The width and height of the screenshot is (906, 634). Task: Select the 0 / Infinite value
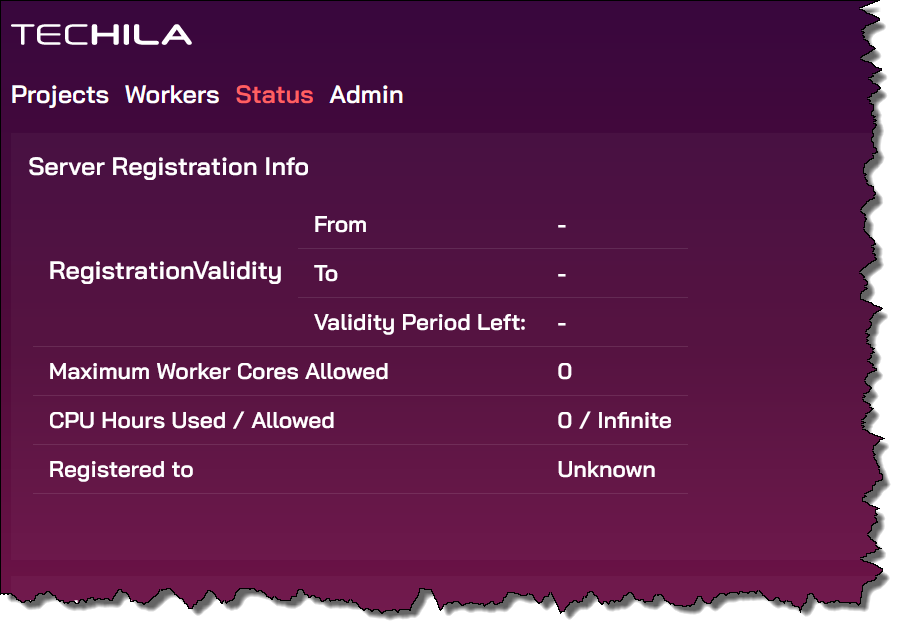[x=614, y=421]
